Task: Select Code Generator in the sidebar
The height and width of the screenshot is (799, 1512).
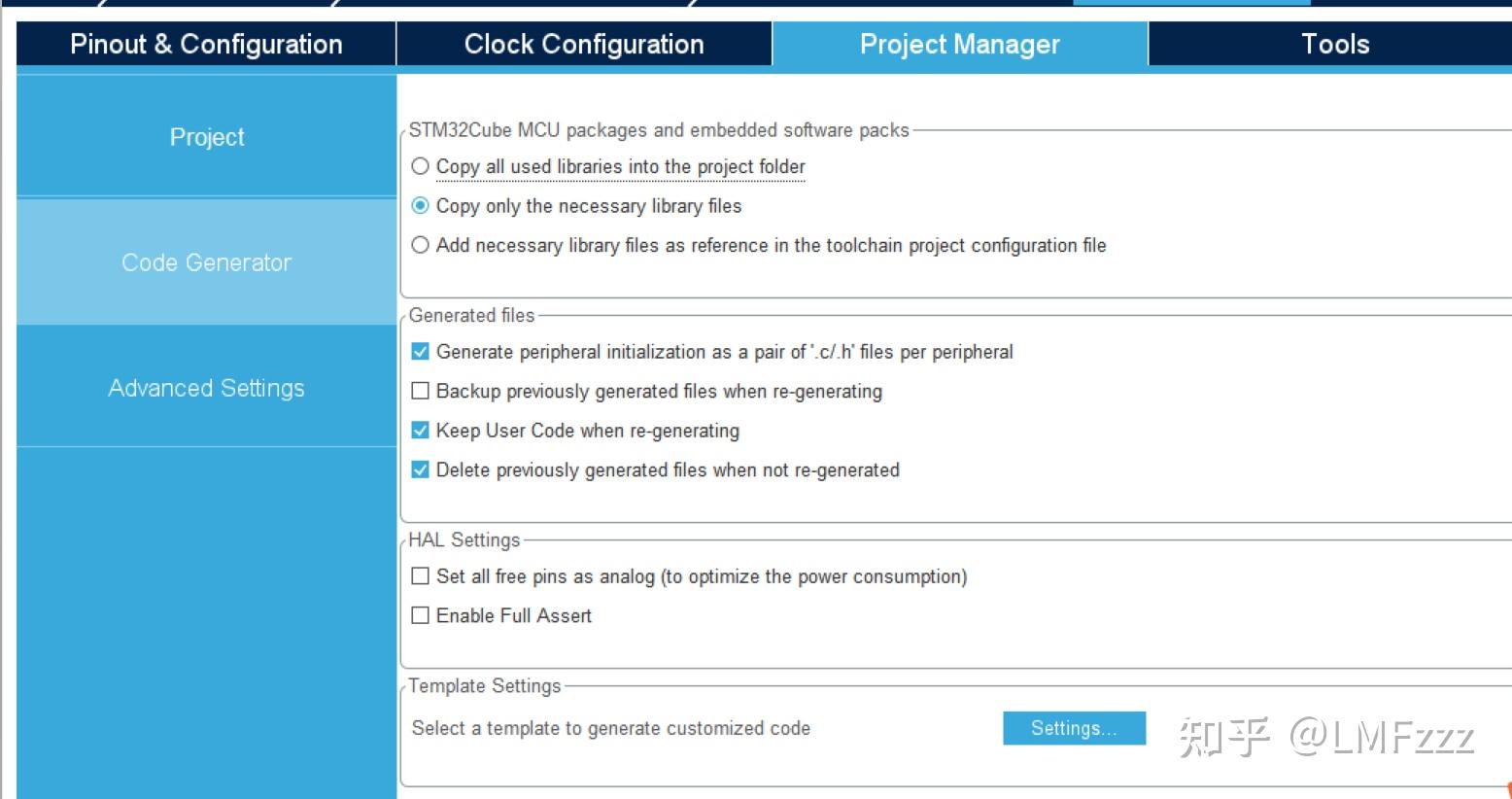Action: (x=206, y=262)
